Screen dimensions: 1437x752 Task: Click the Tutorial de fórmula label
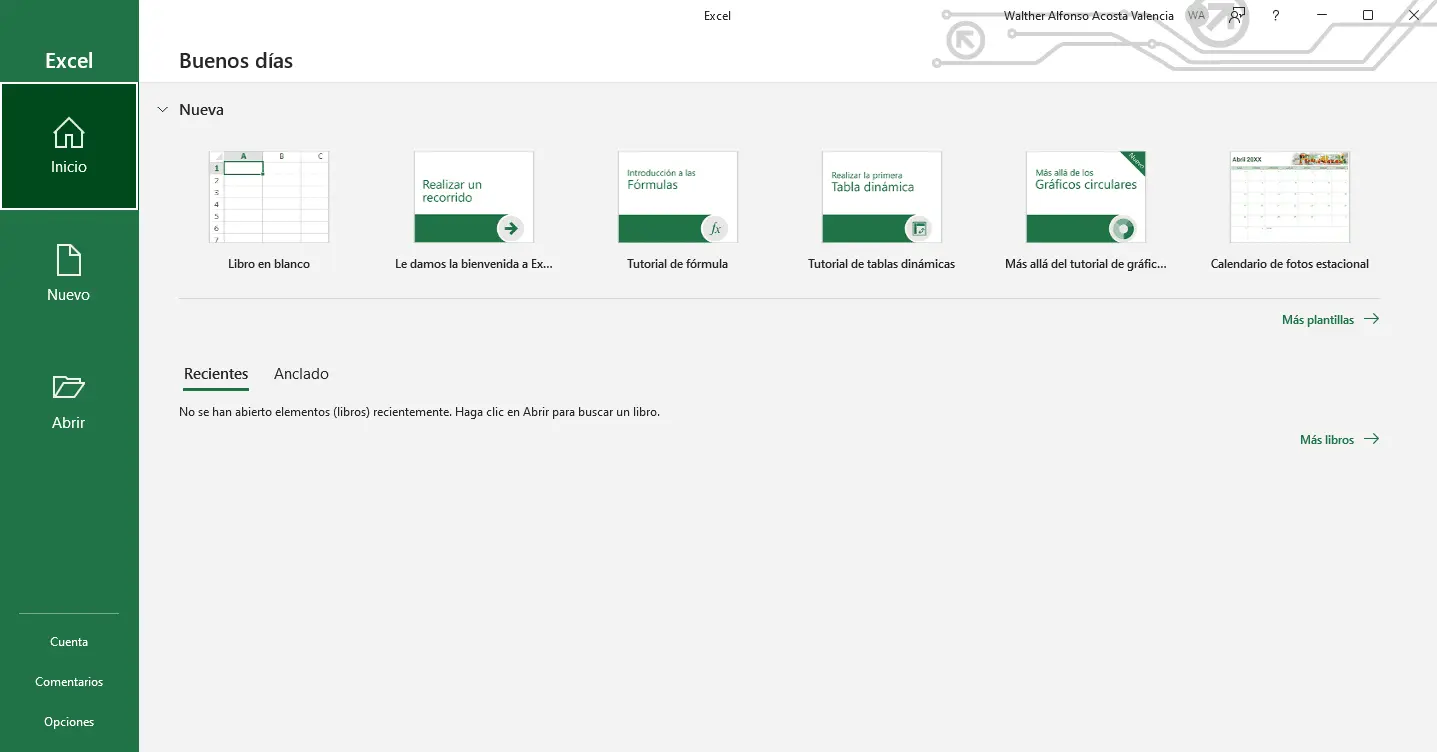[678, 264]
